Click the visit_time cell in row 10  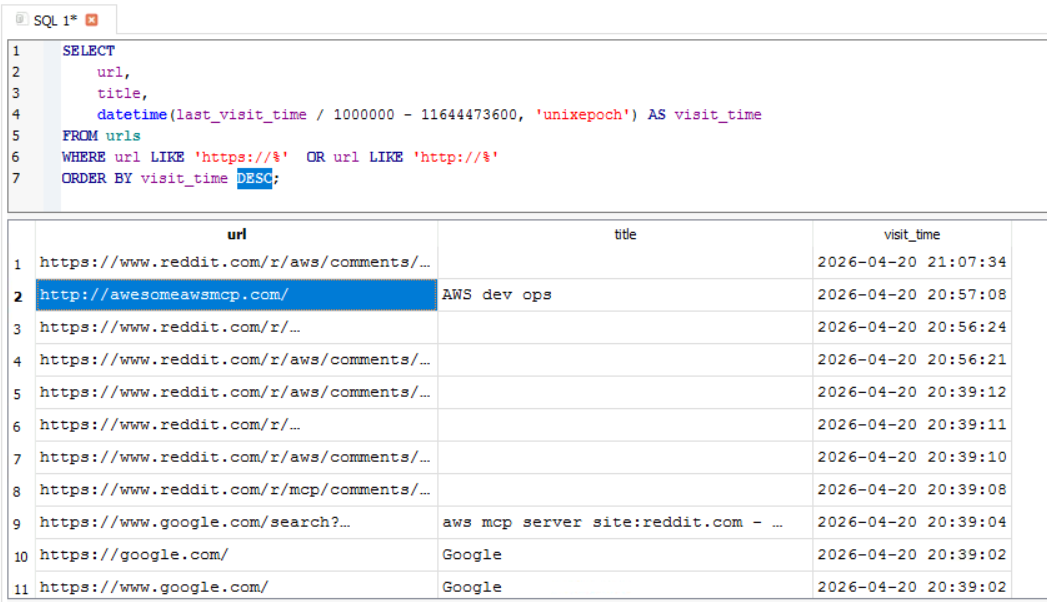911,555
